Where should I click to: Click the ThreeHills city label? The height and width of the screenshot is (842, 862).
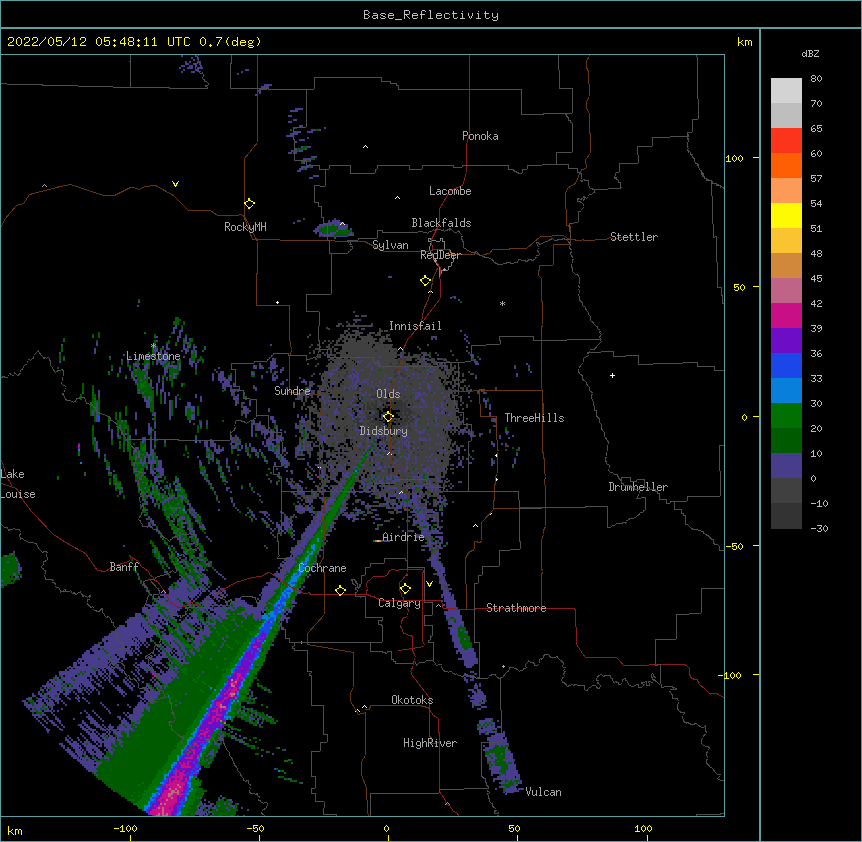[x=534, y=418]
